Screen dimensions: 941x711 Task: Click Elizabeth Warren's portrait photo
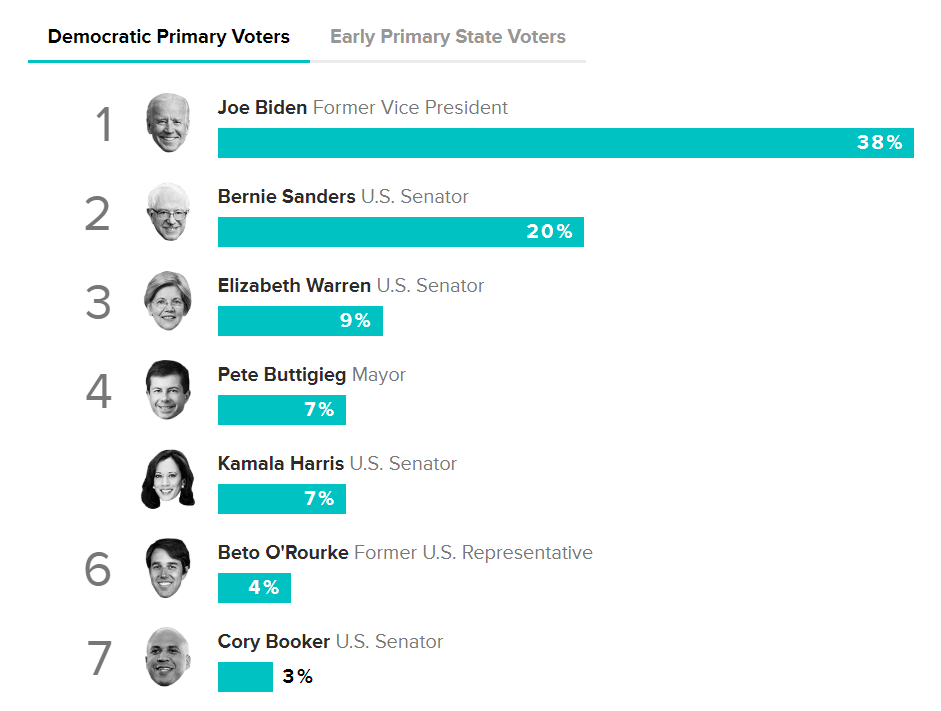[167, 301]
